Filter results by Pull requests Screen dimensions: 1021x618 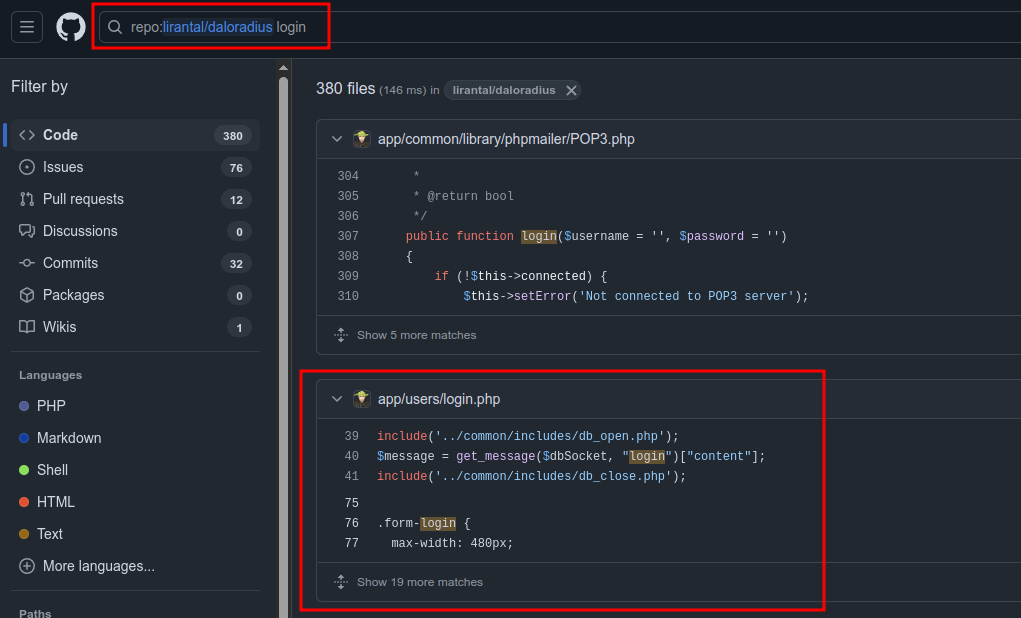[83, 199]
